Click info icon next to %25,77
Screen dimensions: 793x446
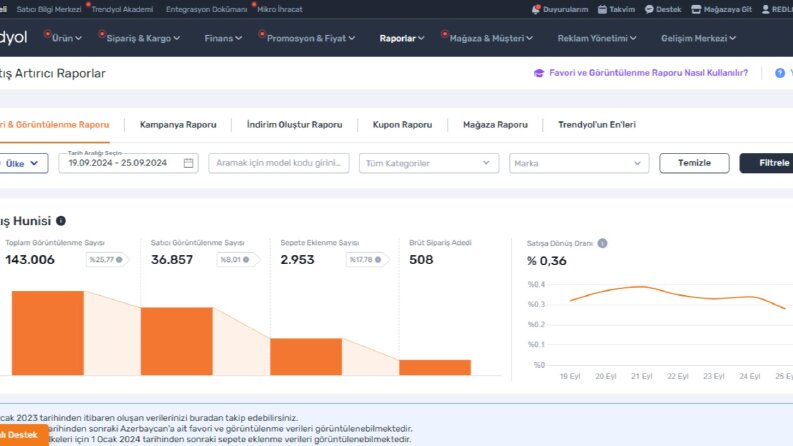[x=119, y=260]
